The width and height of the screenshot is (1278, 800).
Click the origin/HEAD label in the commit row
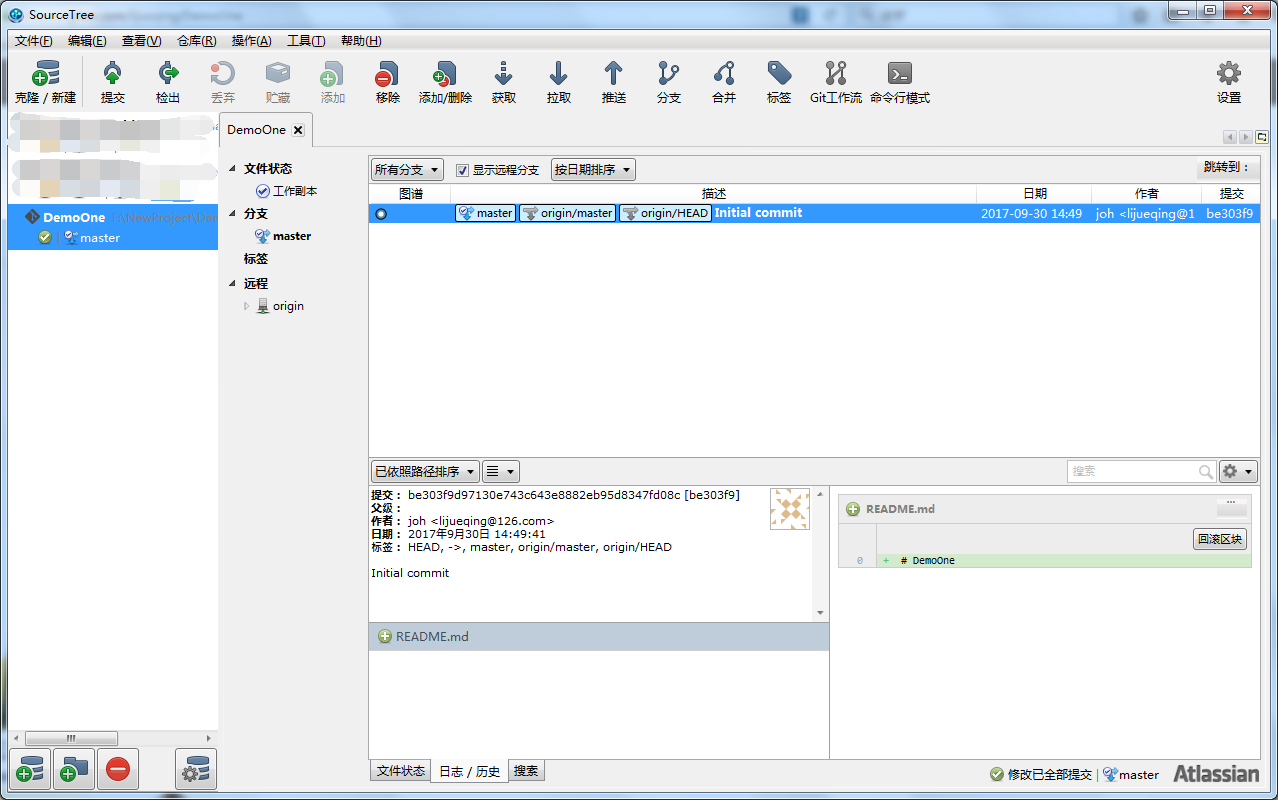[665, 213]
